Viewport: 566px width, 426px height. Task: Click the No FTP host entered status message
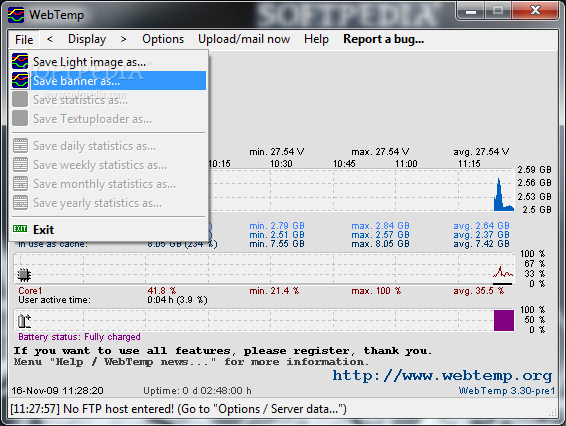[x=178, y=409]
